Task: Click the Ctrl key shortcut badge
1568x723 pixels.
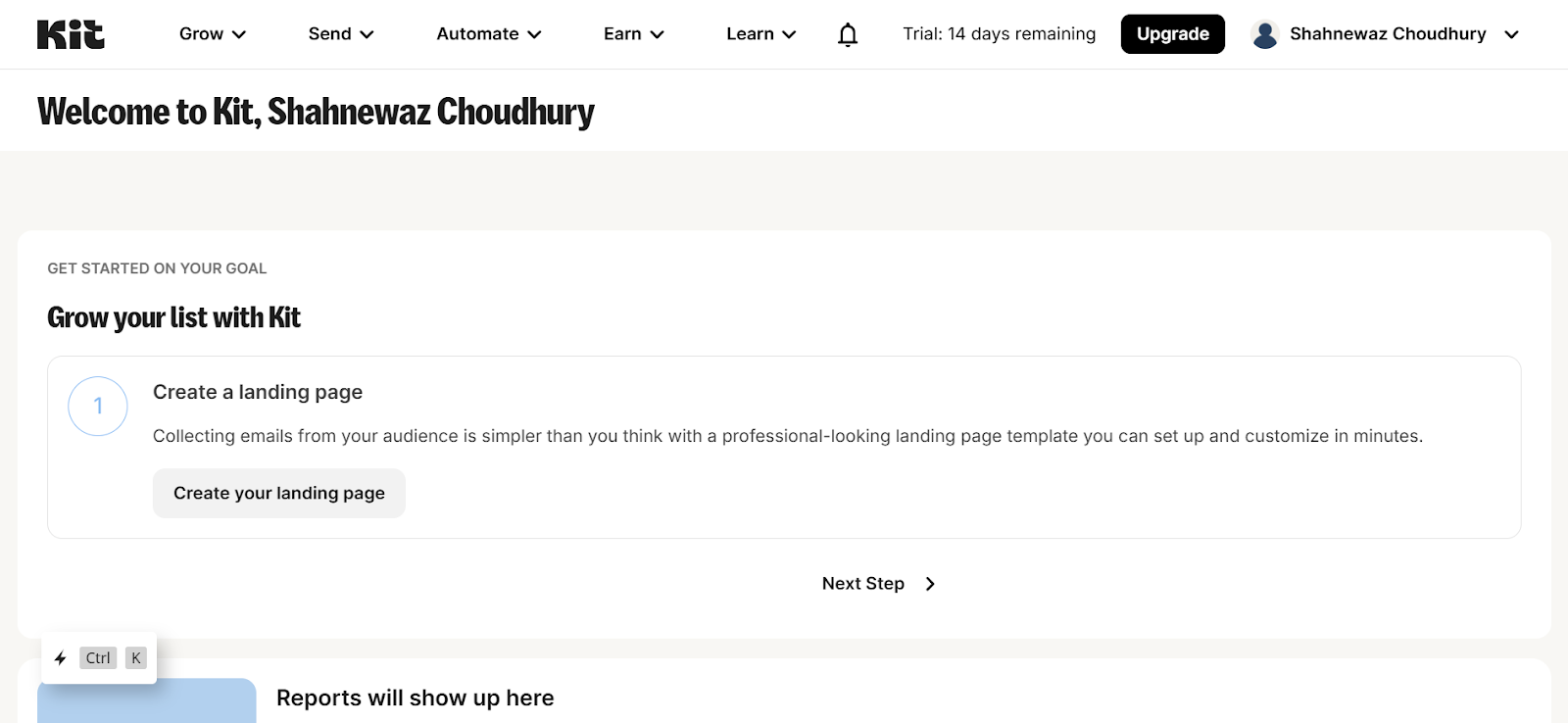Action: point(98,658)
